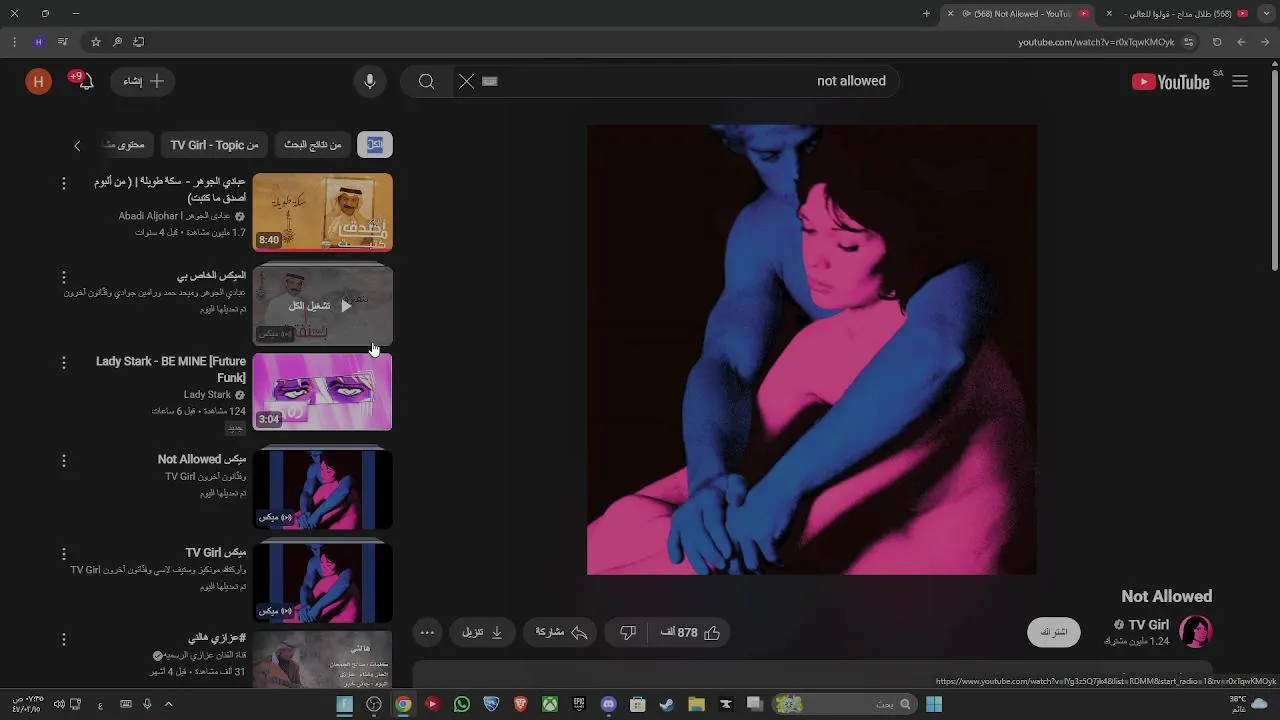This screenshot has height=720, width=1280.
Task: Subscribe to TV Girl (اشتراك)
Action: point(1054,632)
